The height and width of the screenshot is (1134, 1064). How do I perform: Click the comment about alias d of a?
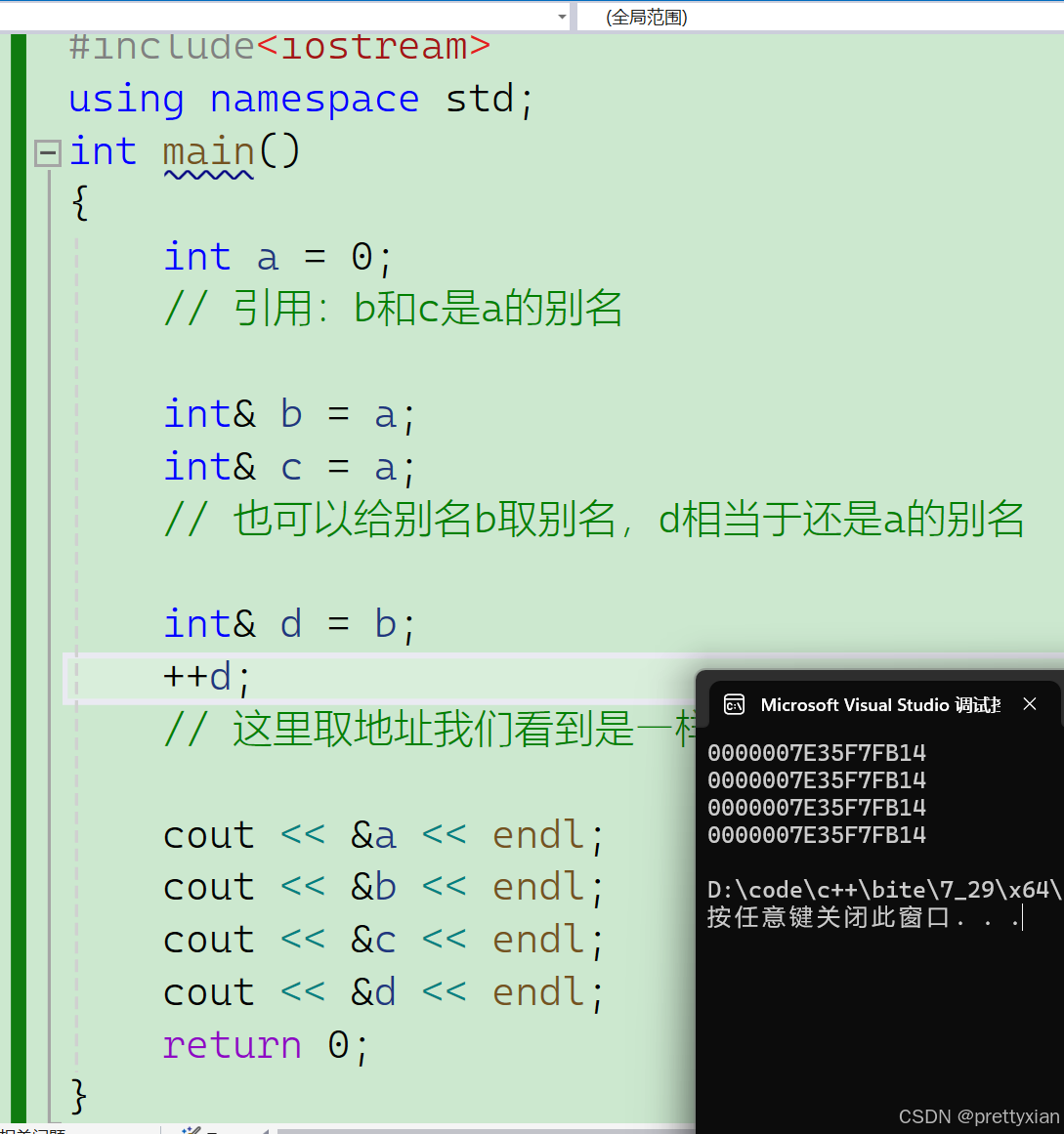coord(594,520)
